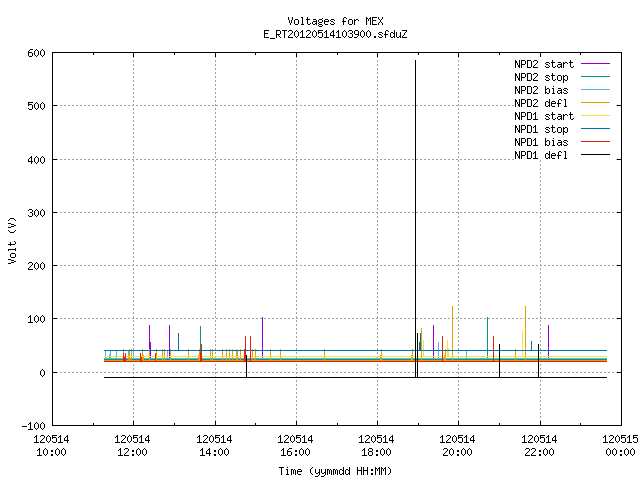
Task: Click the x-axis label 120514 20:00
Action: click(457, 446)
